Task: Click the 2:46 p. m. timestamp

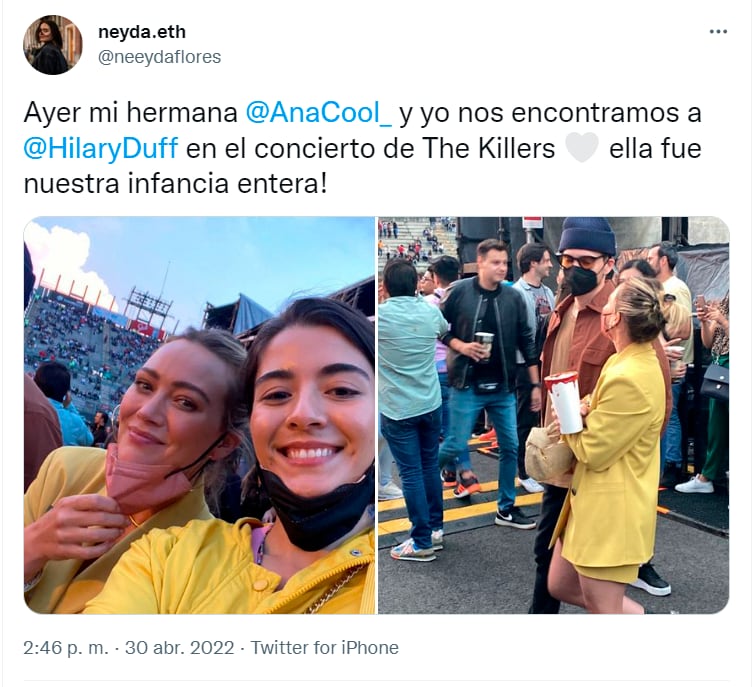Action: pos(66,648)
